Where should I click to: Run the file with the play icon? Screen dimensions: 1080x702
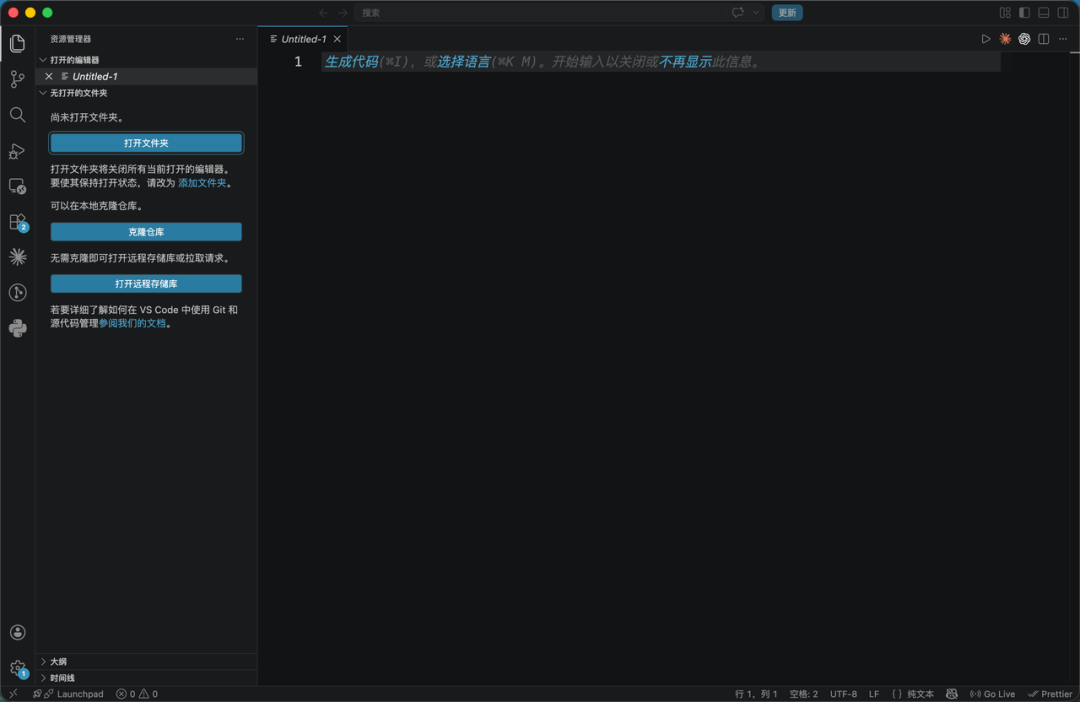point(986,39)
